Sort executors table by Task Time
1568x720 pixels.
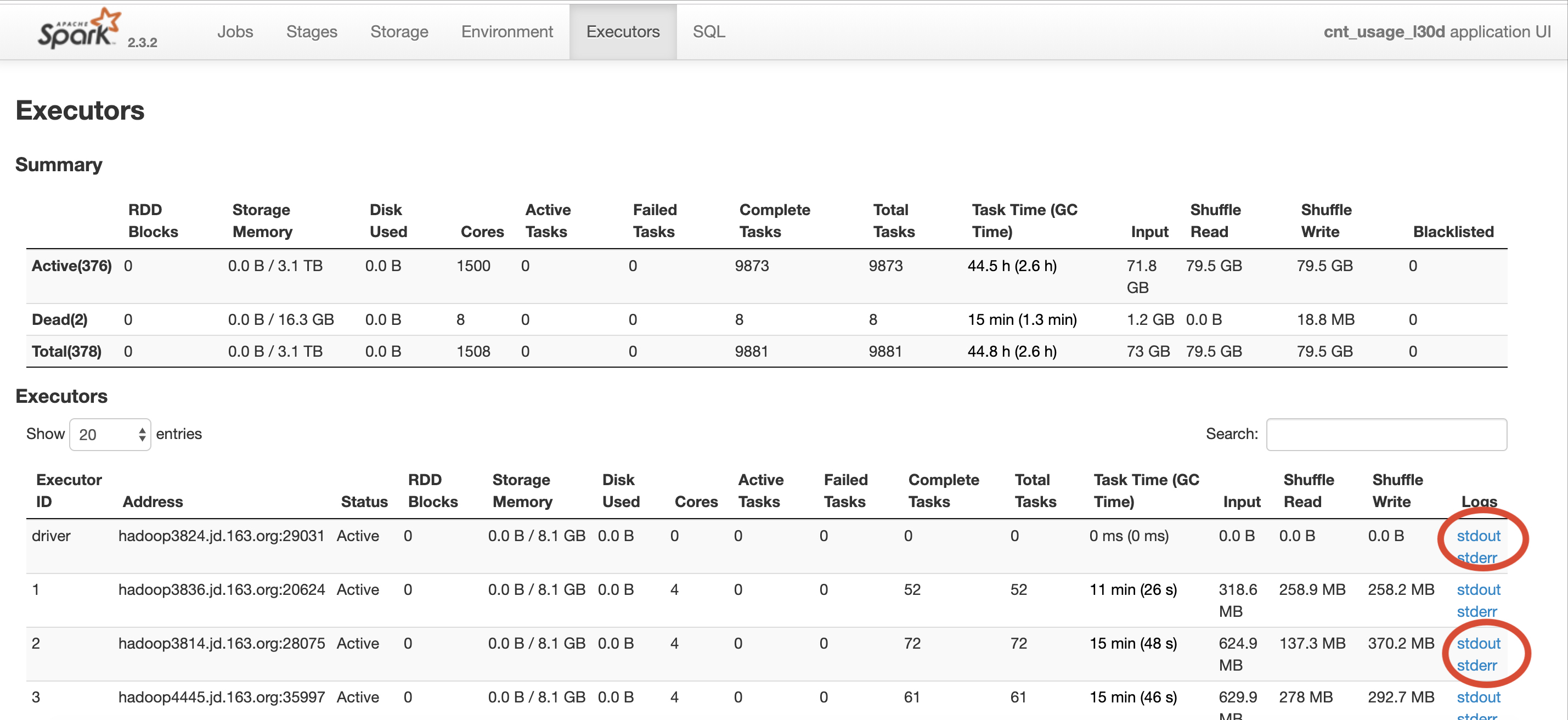tap(1146, 491)
